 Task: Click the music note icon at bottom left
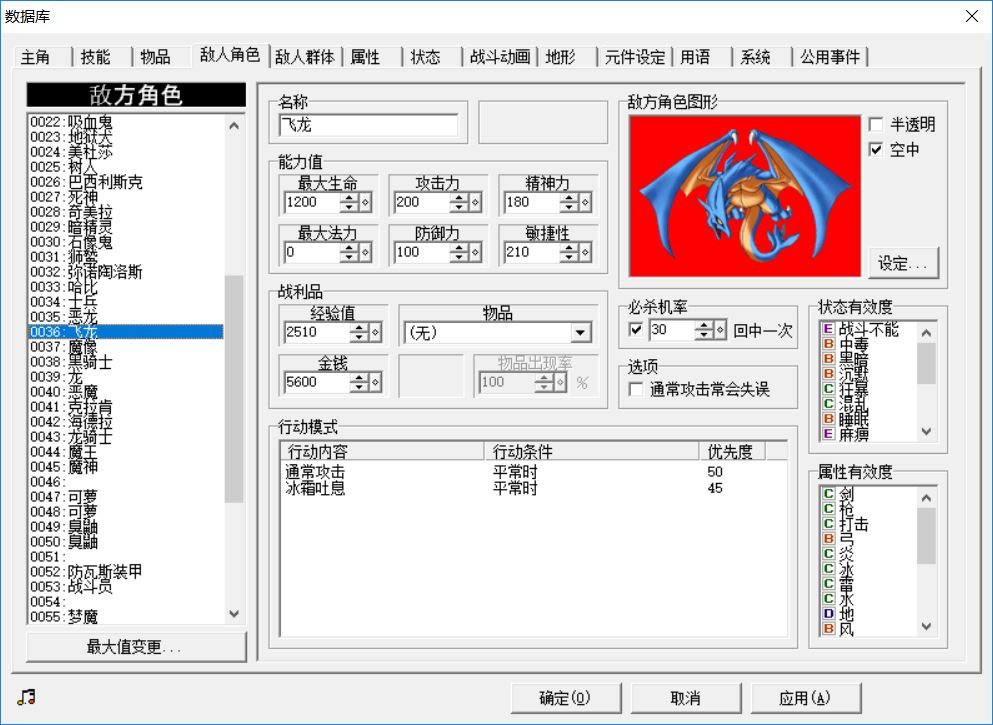point(26,698)
